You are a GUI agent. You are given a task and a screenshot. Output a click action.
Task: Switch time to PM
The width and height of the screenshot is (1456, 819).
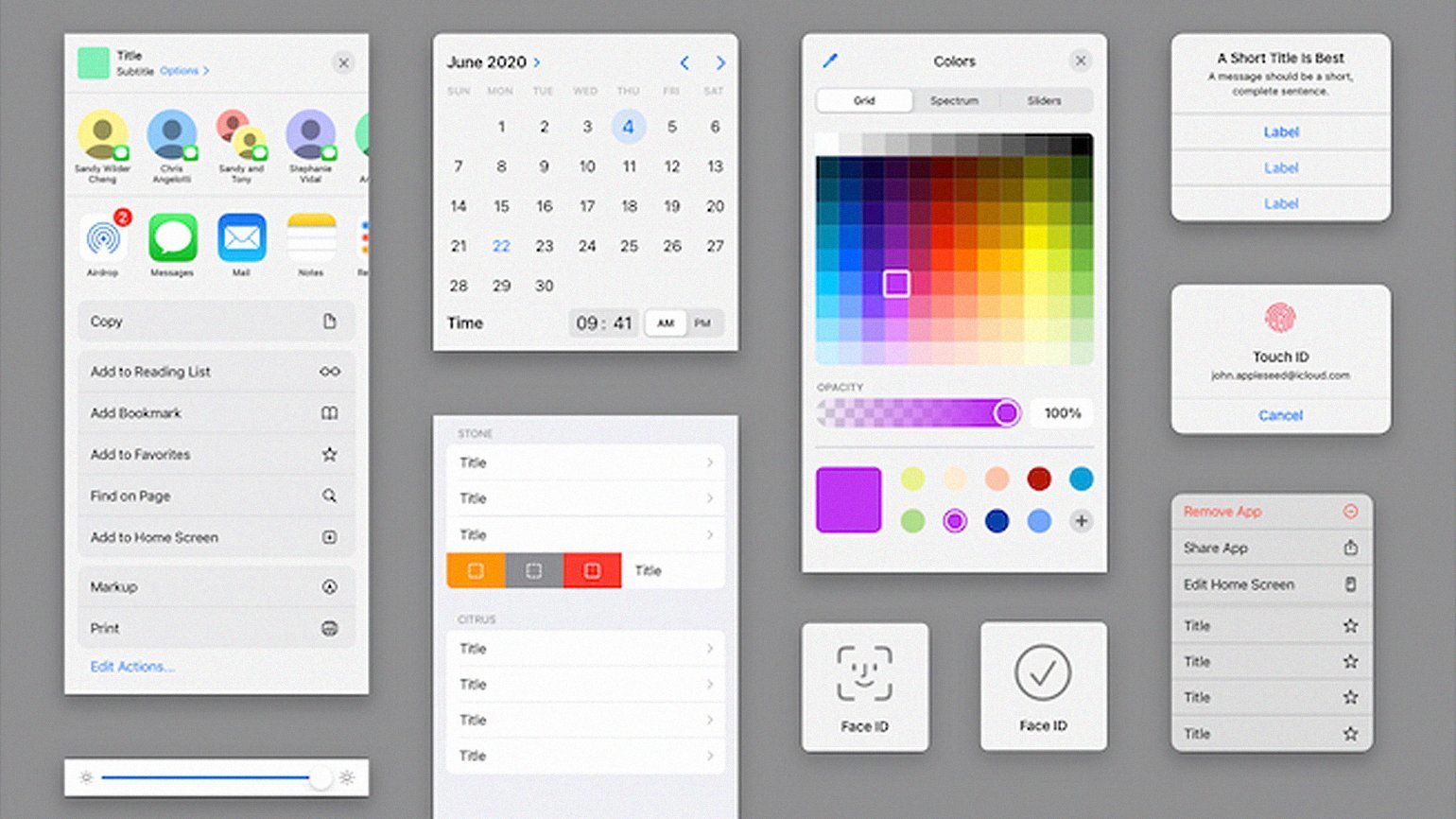click(702, 323)
